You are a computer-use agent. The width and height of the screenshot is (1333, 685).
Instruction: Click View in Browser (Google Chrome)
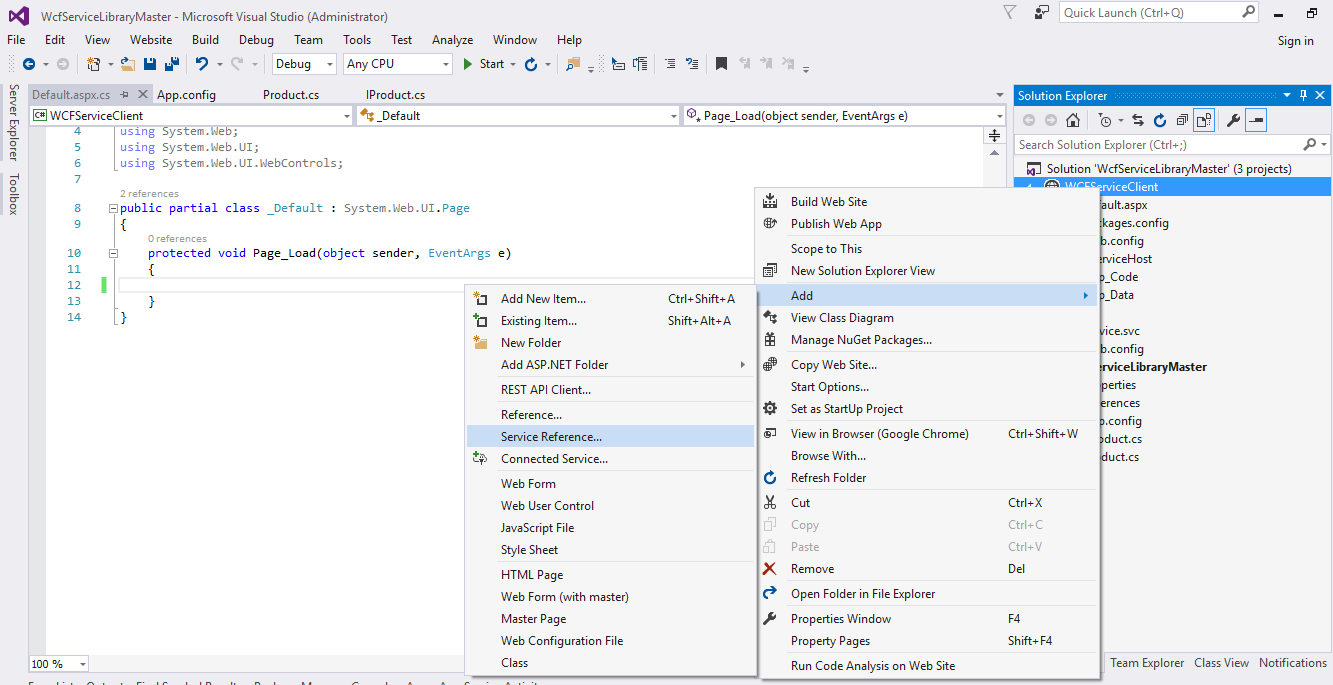point(928,434)
